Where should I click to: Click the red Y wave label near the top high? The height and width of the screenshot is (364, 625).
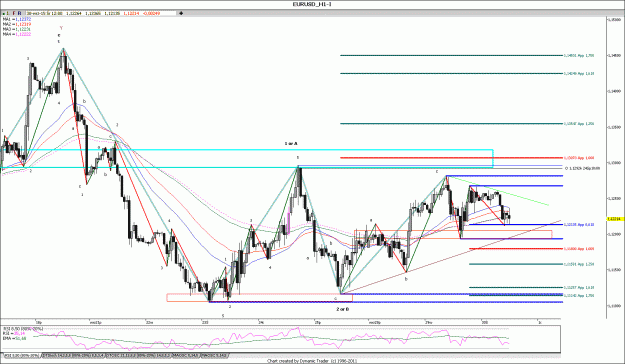click(x=61, y=28)
